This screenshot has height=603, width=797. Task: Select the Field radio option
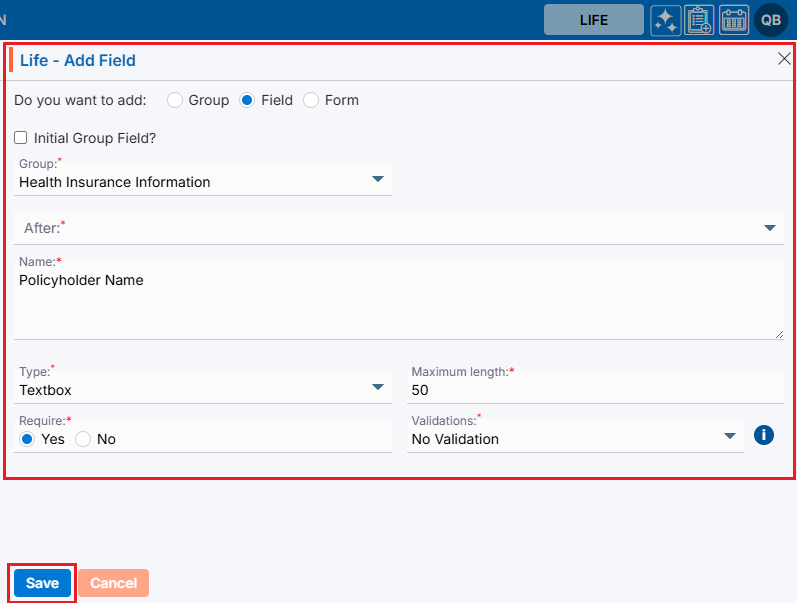point(248,100)
